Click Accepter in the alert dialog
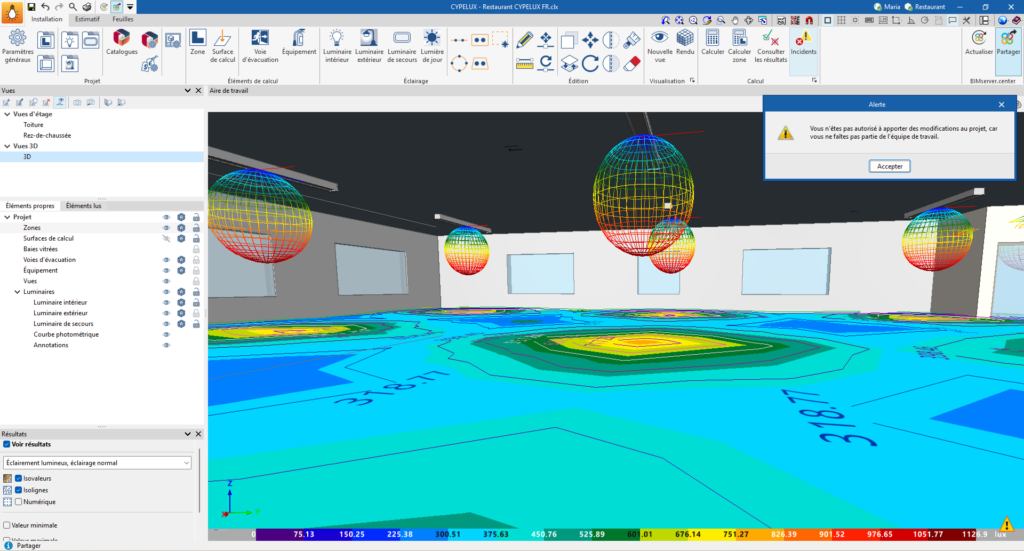1024x551 pixels. [889, 166]
